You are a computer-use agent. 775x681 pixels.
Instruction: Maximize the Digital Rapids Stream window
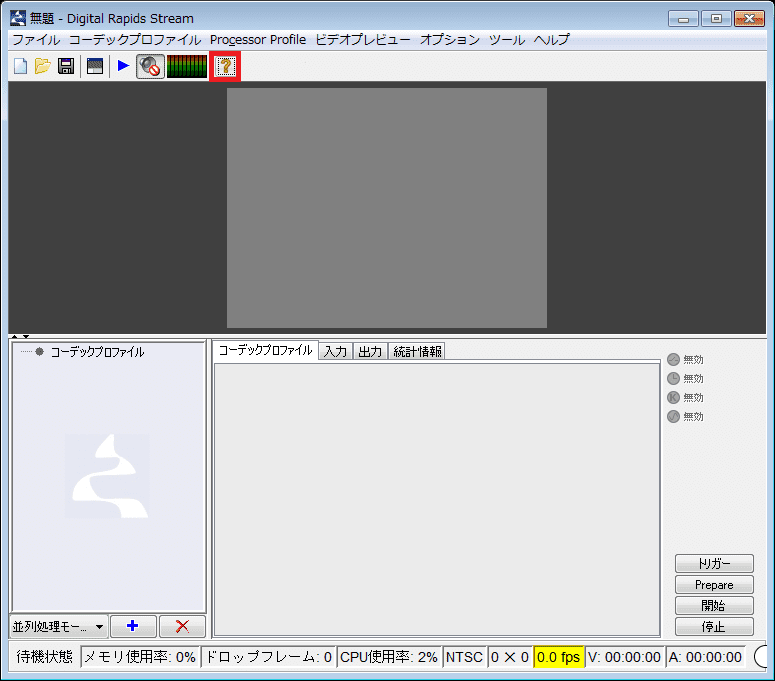tap(716, 19)
